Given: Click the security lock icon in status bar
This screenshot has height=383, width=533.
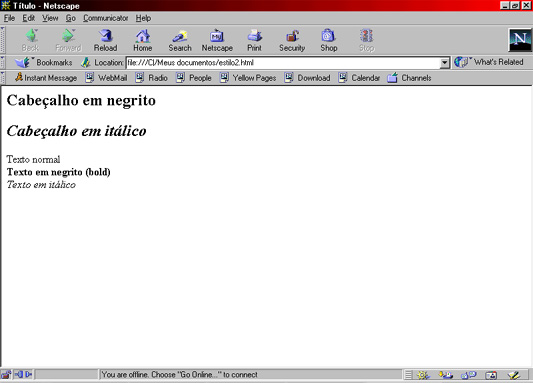Looking at the screenshot, I should coord(6,375).
